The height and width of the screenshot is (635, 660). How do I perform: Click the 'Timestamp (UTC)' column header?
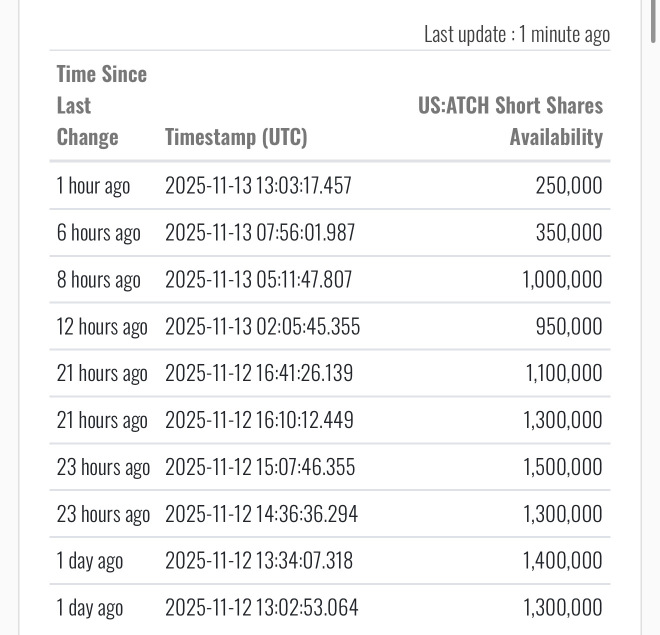235,137
